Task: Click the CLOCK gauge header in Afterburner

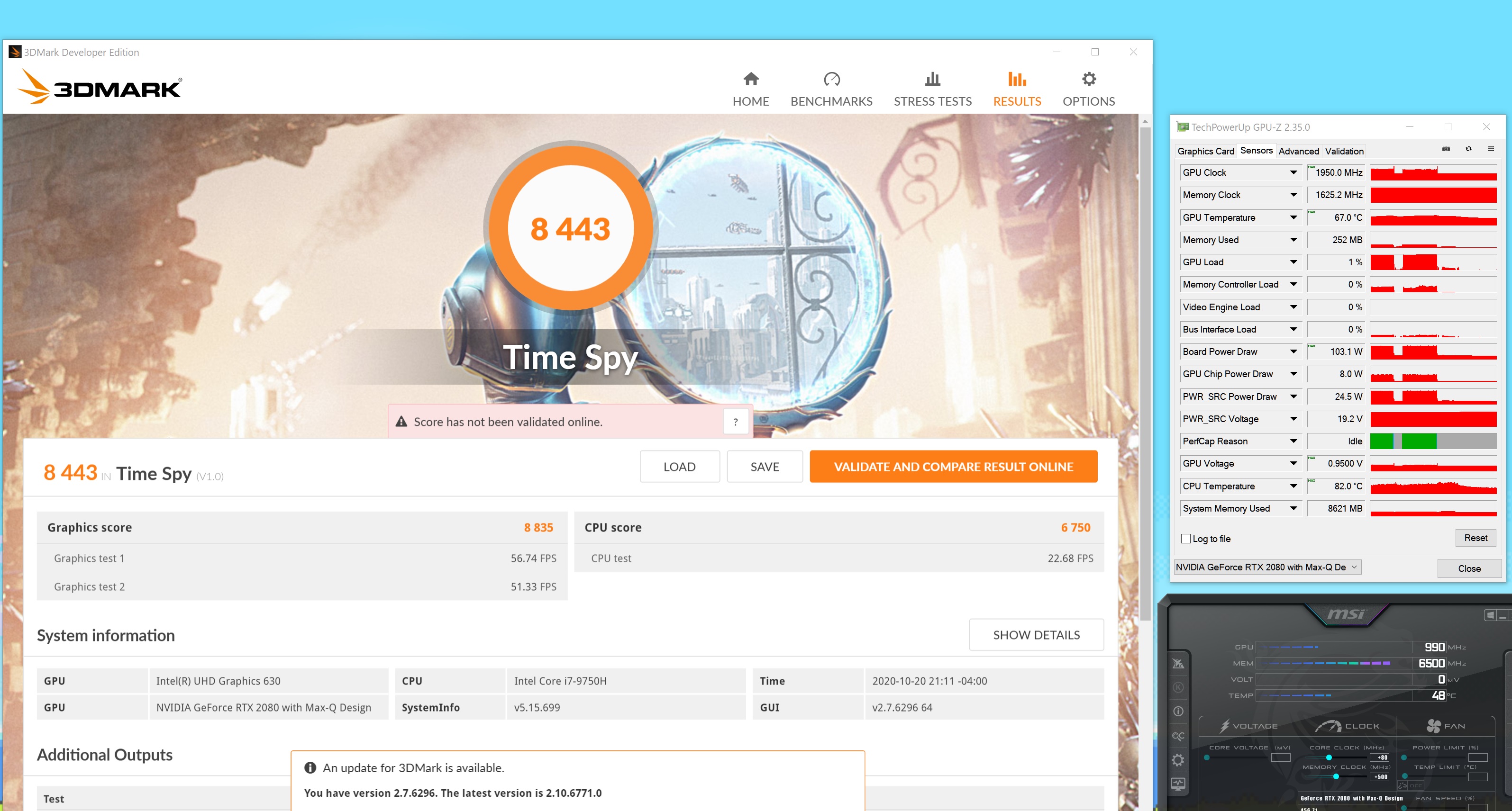Action: coord(1347,726)
